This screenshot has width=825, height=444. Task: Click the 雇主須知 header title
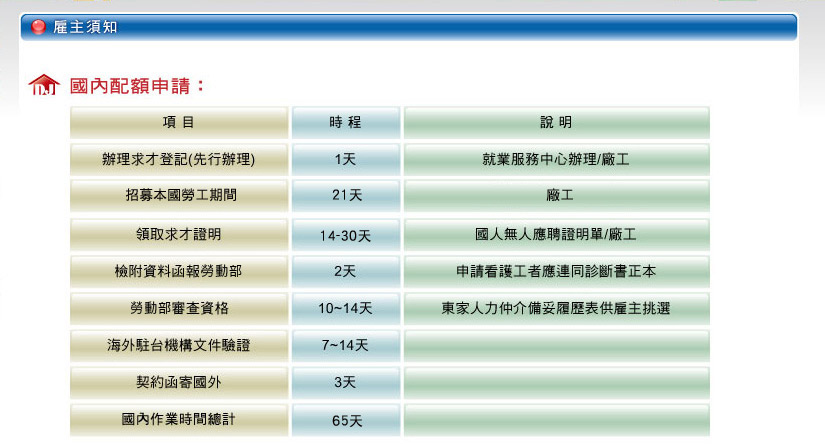(x=85, y=27)
